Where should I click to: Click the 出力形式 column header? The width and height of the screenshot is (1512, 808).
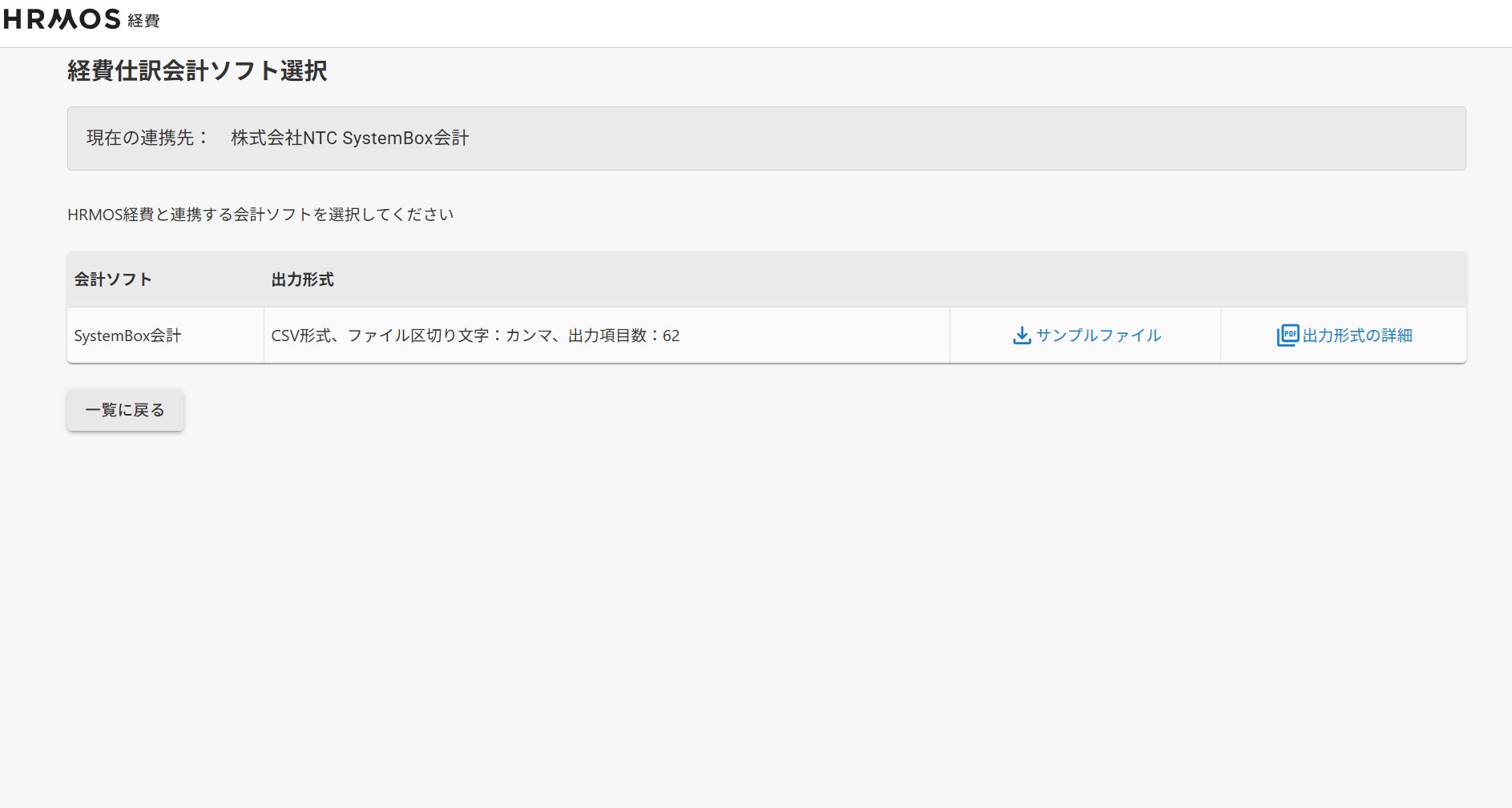click(302, 279)
